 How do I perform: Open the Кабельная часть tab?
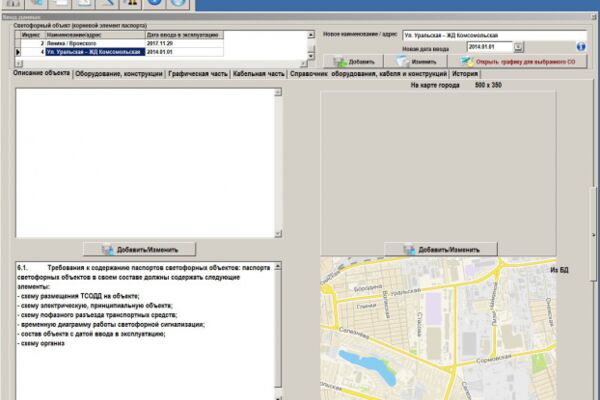click(258, 74)
